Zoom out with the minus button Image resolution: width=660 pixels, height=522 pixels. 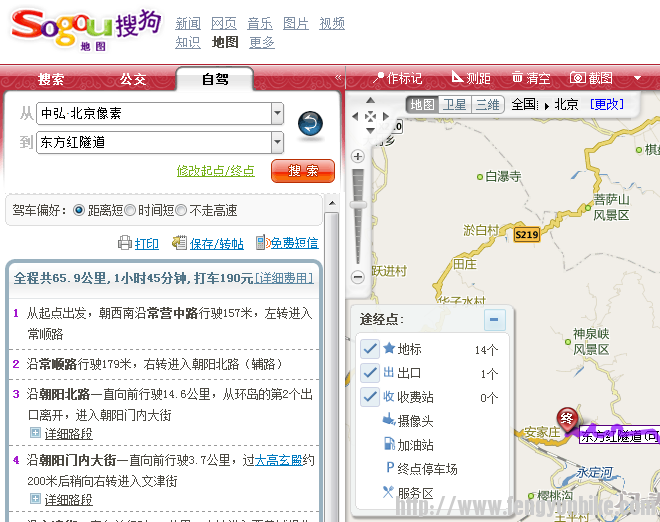pyautogui.click(x=358, y=277)
